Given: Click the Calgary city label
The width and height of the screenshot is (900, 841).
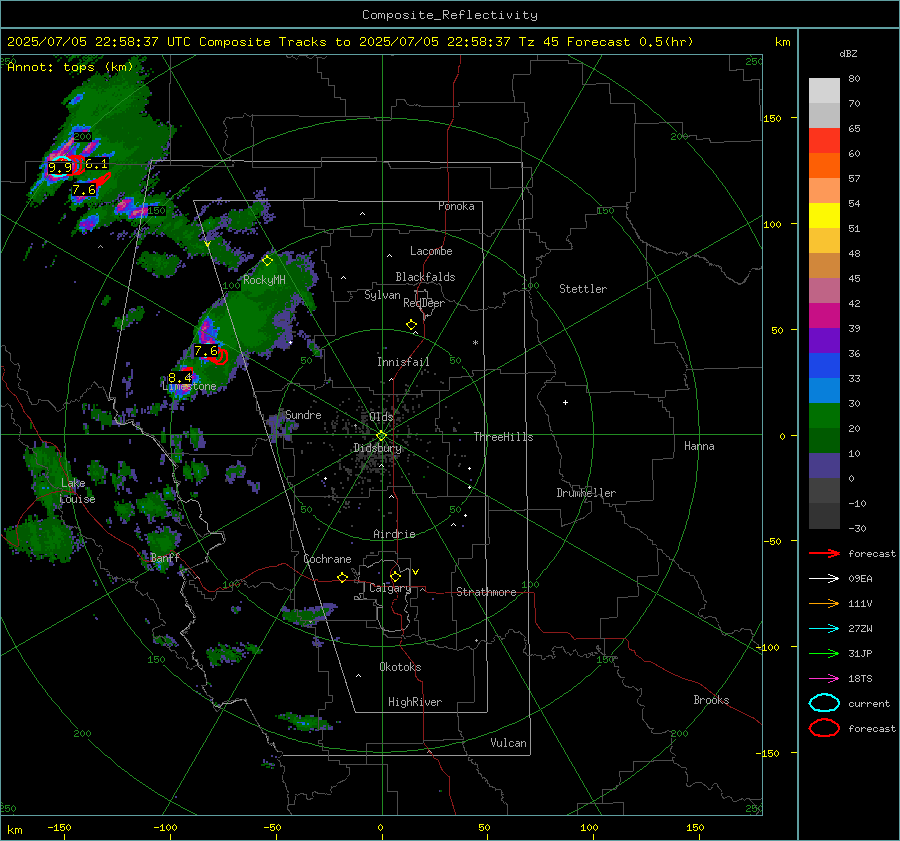Looking at the screenshot, I should coord(390,588).
